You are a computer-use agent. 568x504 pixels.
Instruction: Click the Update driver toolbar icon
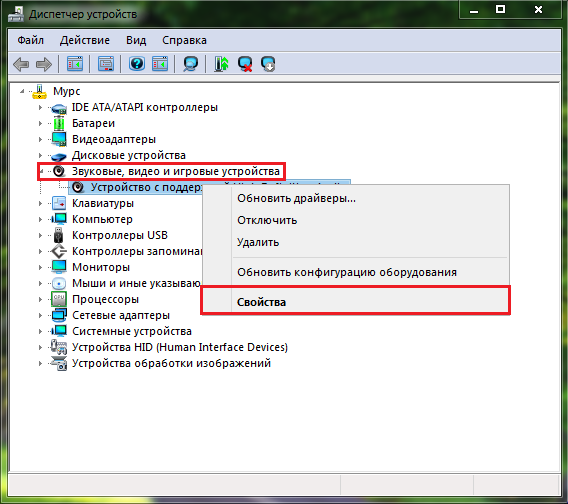221,64
